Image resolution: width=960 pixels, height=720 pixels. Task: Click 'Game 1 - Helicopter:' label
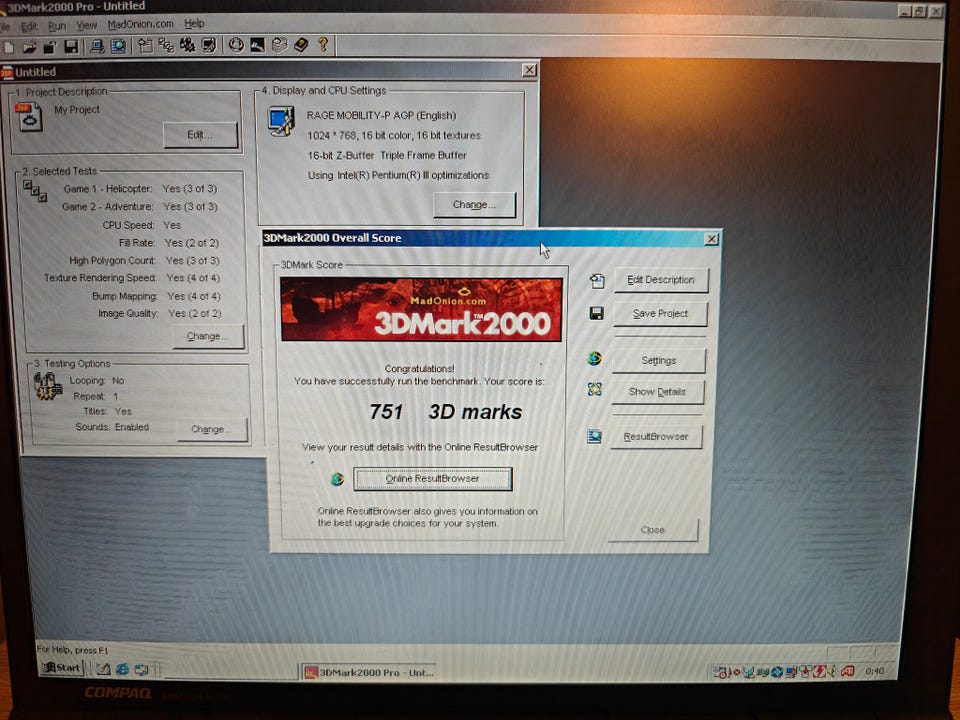point(108,189)
